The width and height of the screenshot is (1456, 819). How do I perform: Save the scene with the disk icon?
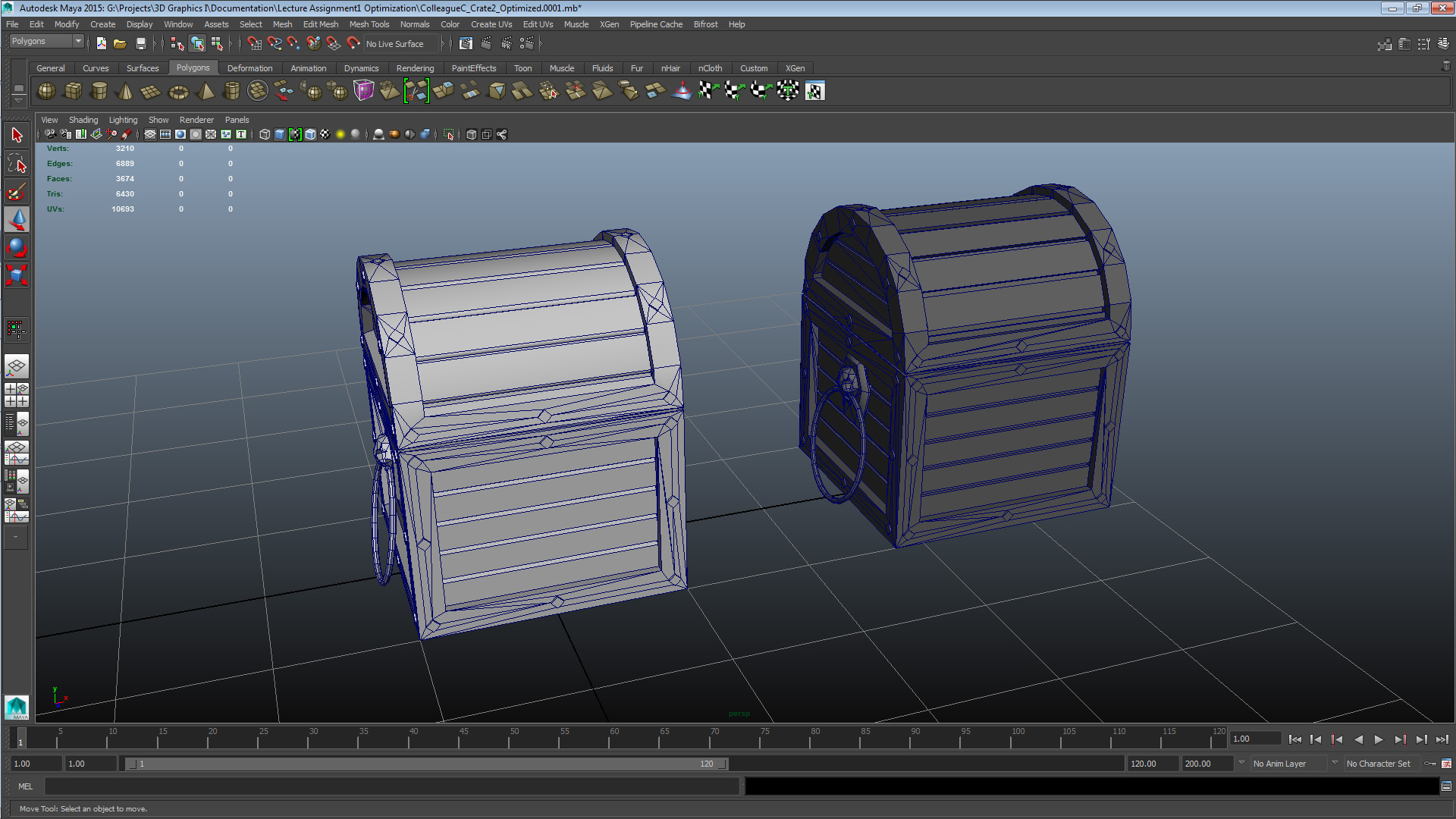coord(140,44)
